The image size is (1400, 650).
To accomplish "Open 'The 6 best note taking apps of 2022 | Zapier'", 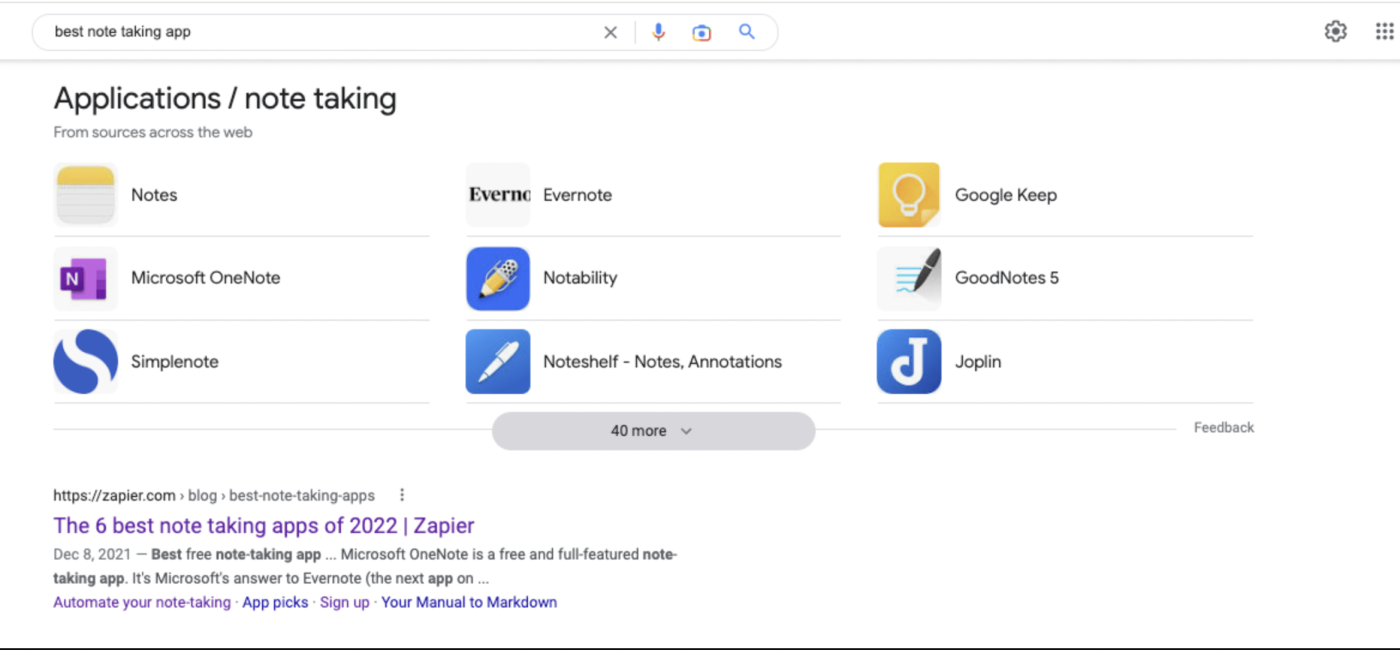I will [264, 525].
